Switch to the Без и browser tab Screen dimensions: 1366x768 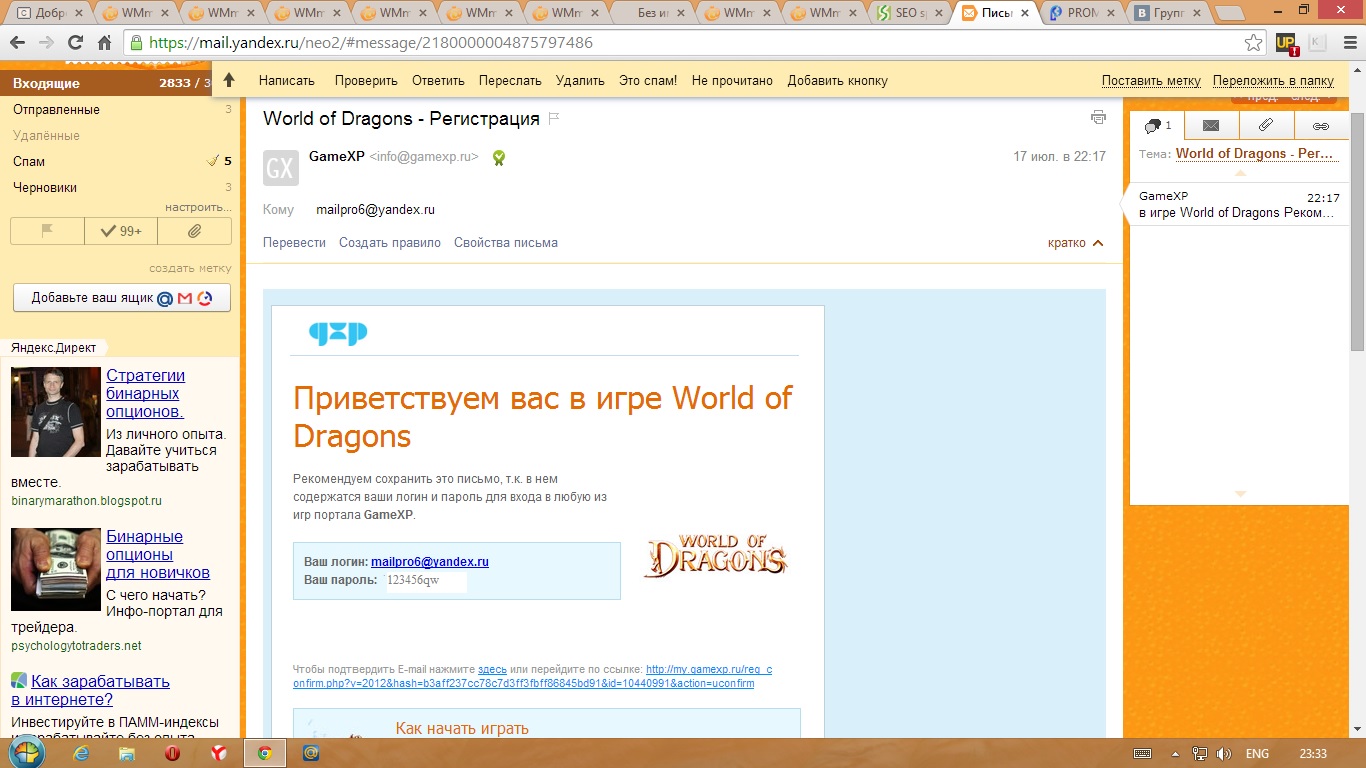pos(651,13)
